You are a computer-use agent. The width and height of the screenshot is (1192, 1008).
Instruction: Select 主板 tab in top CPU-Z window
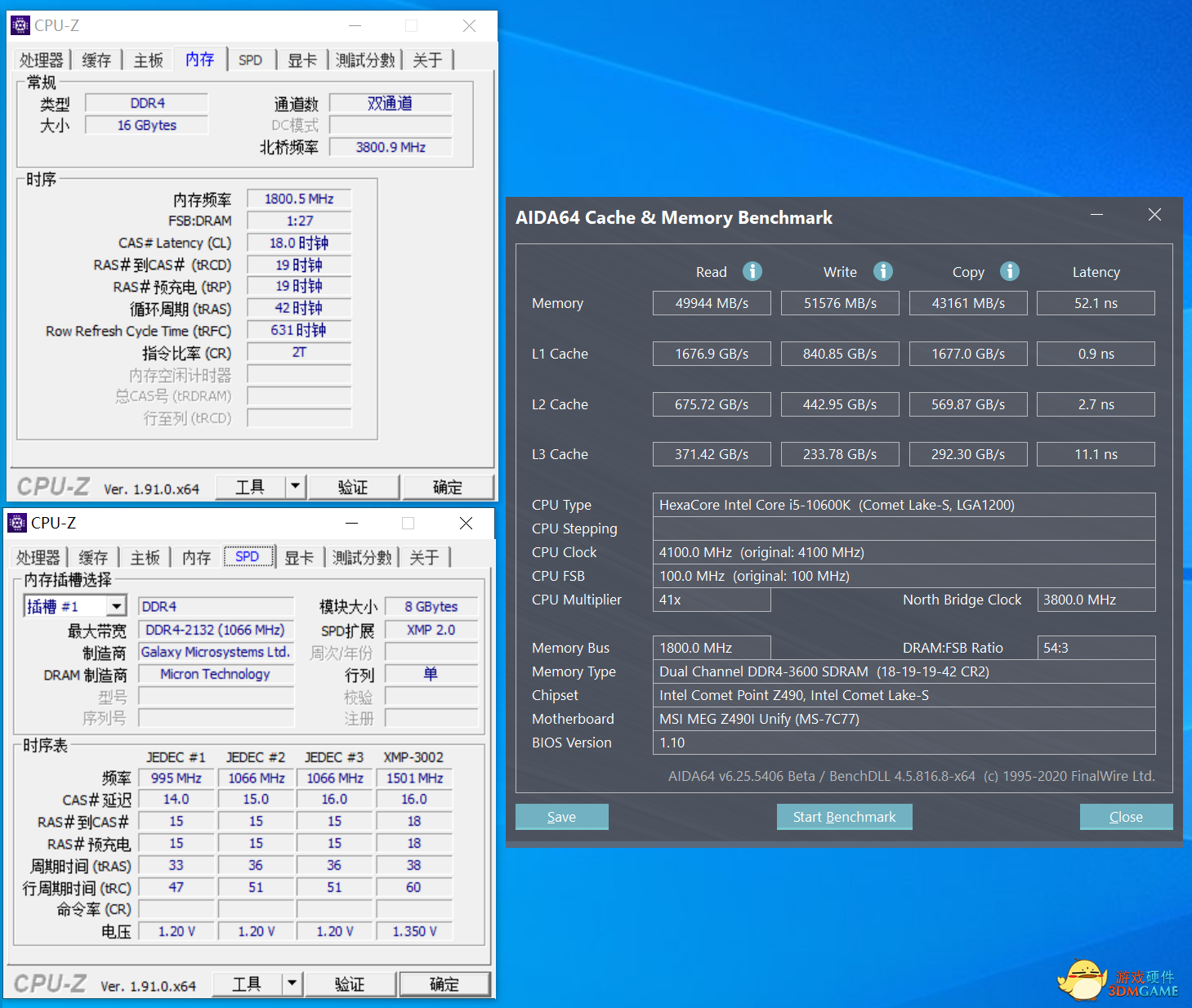click(149, 60)
